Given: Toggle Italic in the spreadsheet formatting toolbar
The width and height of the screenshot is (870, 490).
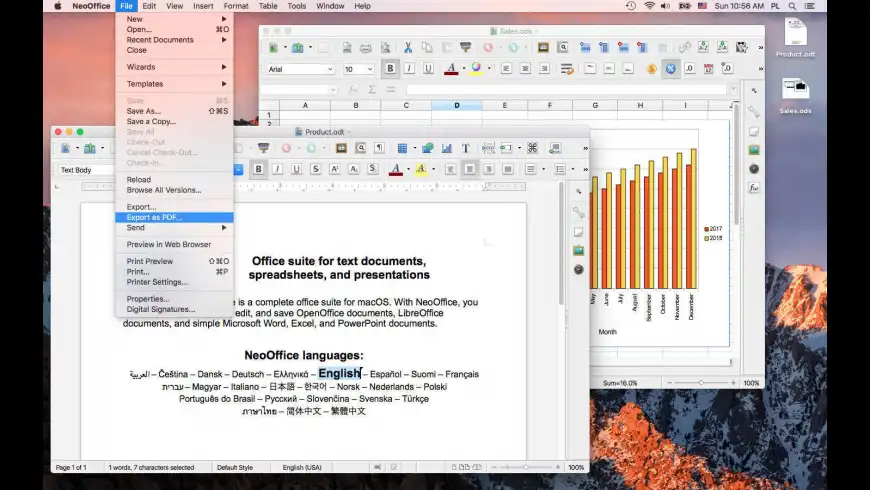Looking at the screenshot, I should 409,69.
